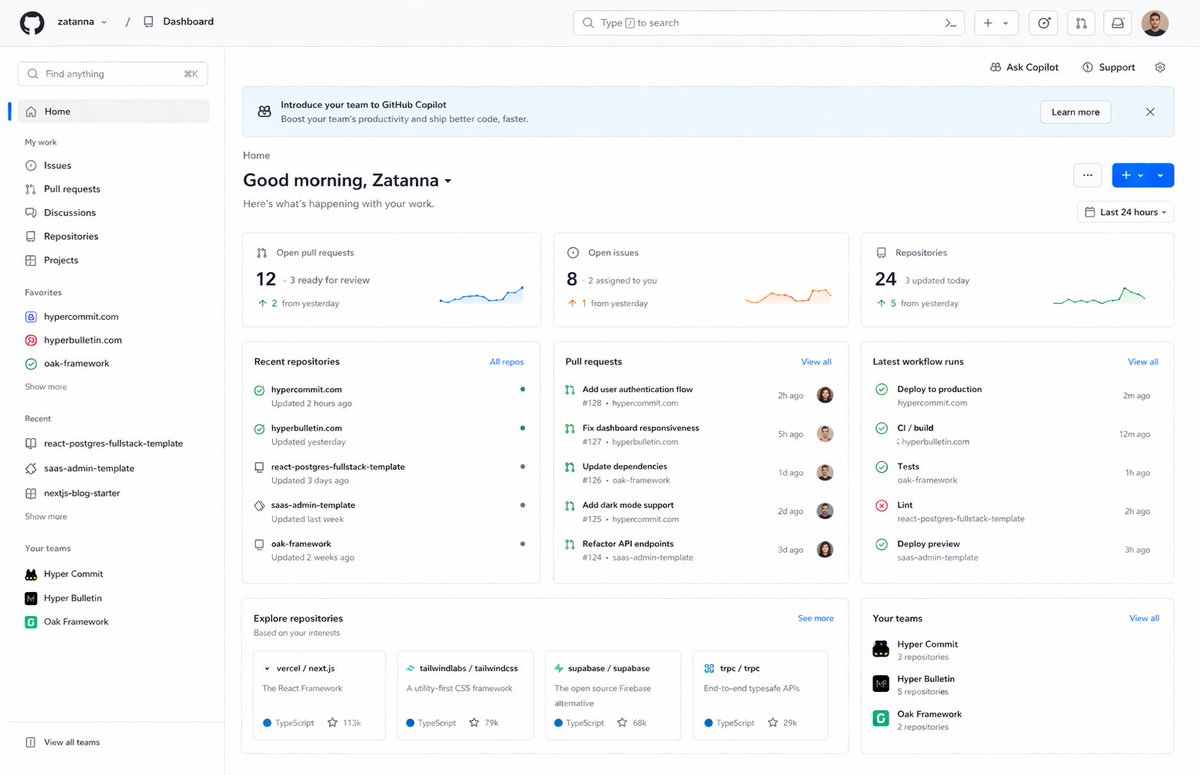Open the settings gear beside Support
The width and height of the screenshot is (1200, 775).
(x=1160, y=67)
